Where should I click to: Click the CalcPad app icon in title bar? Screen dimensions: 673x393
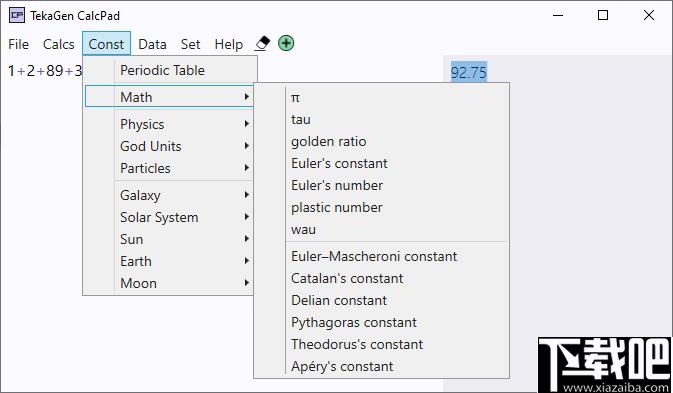point(17,16)
